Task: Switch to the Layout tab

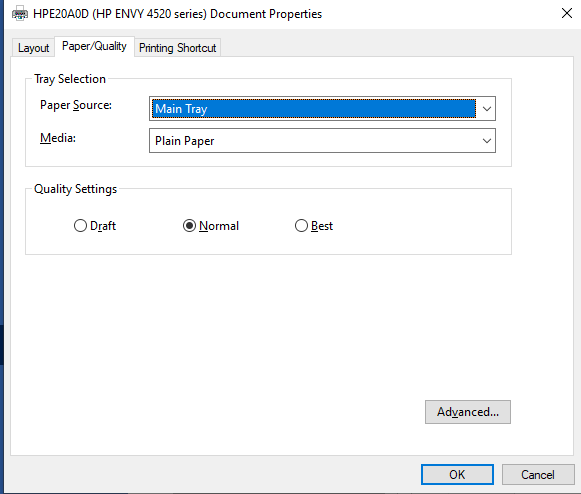Action: click(33, 48)
